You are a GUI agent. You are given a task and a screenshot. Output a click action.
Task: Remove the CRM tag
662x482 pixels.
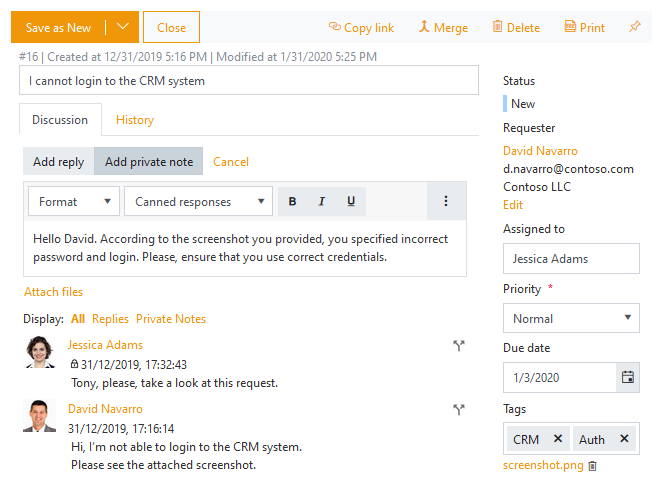tap(558, 439)
